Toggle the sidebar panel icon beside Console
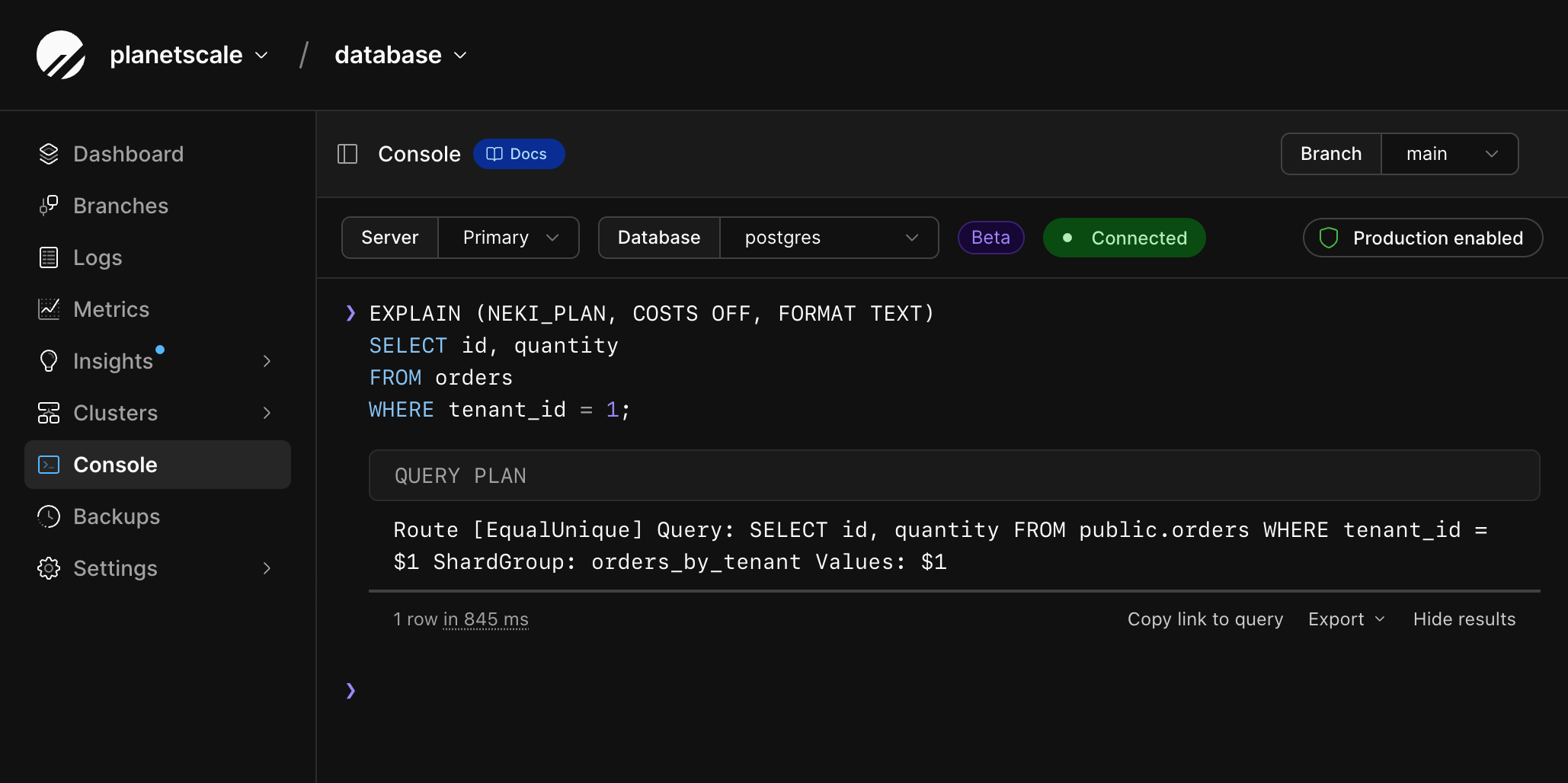Image resolution: width=1568 pixels, height=783 pixels. [x=347, y=154]
